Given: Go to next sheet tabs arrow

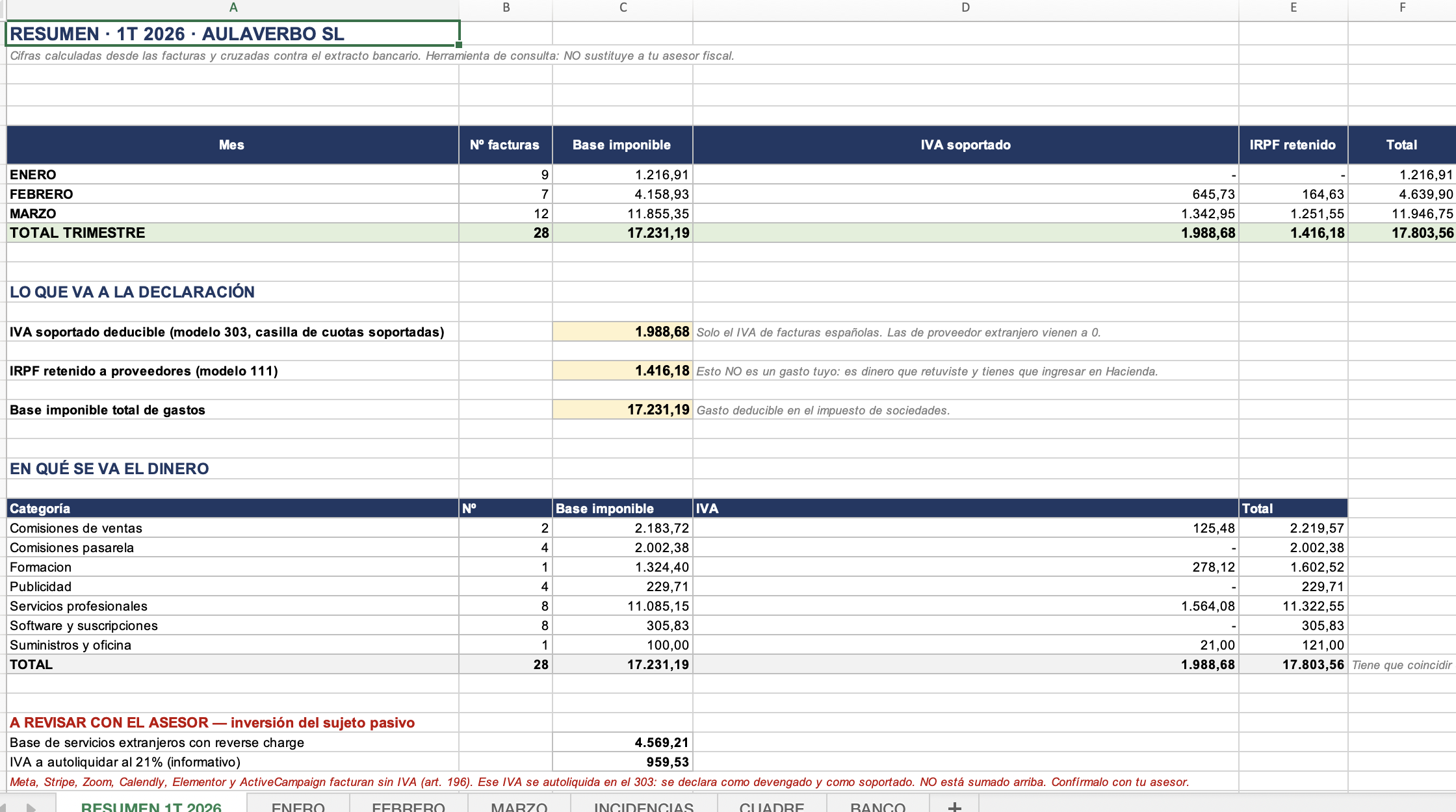Looking at the screenshot, I should (31, 807).
